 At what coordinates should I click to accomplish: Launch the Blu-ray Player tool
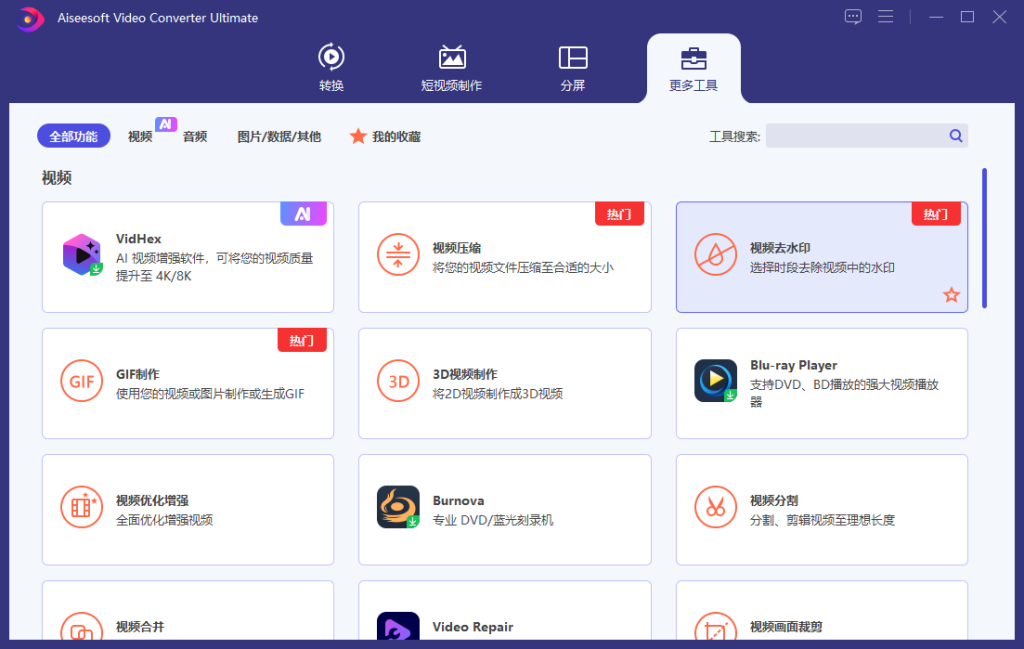(x=820, y=381)
